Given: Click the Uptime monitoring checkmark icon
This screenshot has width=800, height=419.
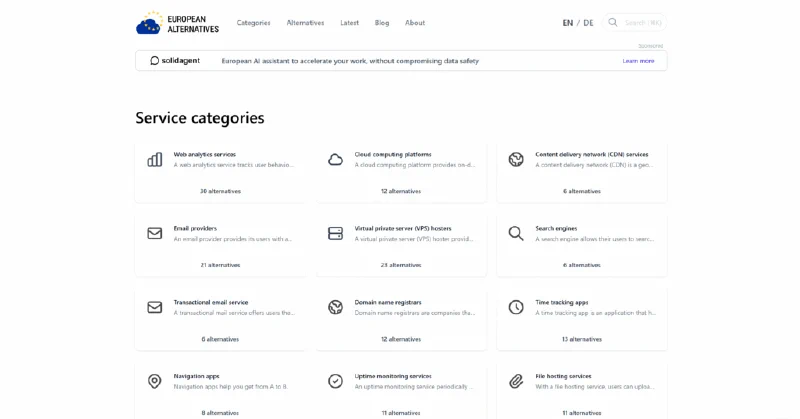Looking at the screenshot, I should click(x=335, y=381).
